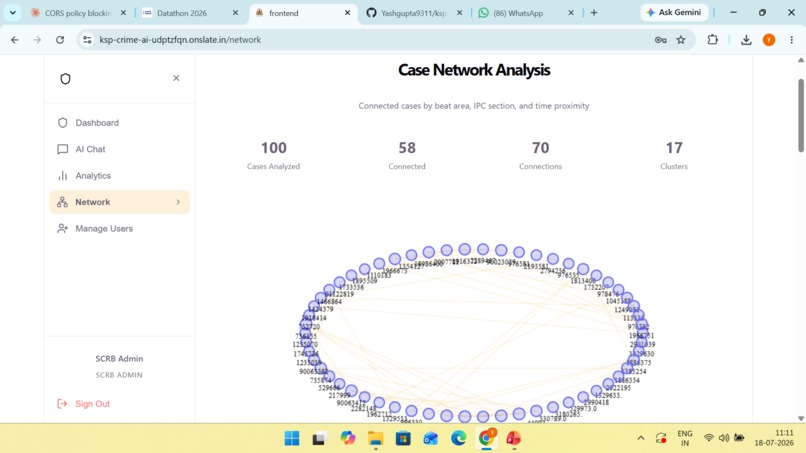Click the 17 Clusters stat
The height and width of the screenshot is (453, 806).
coord(674,155)
